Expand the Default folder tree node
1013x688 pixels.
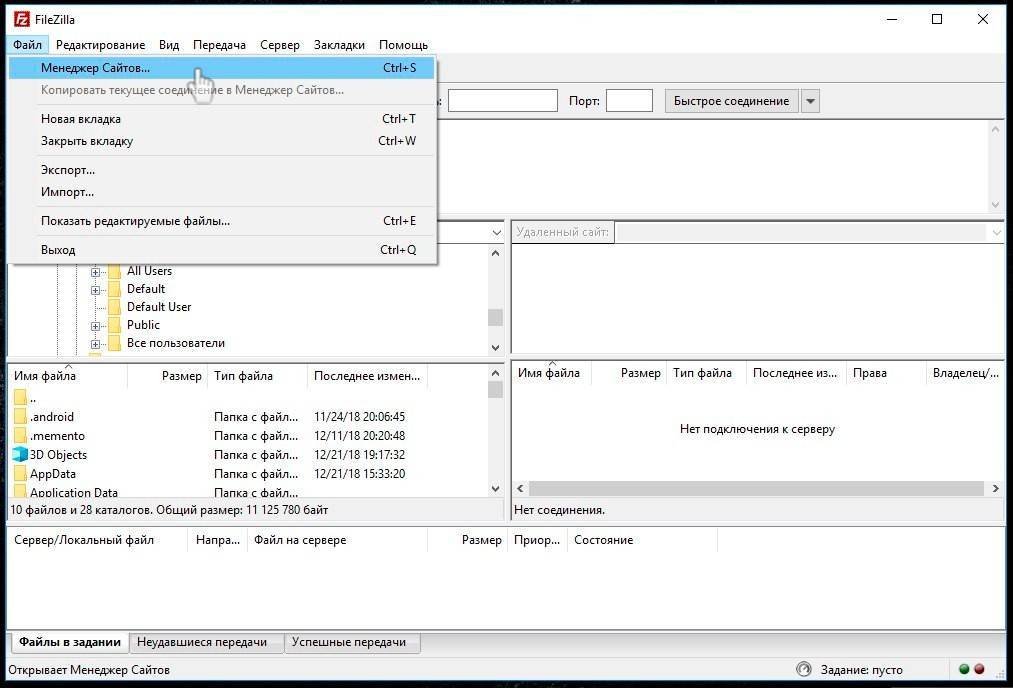(96, 290)
